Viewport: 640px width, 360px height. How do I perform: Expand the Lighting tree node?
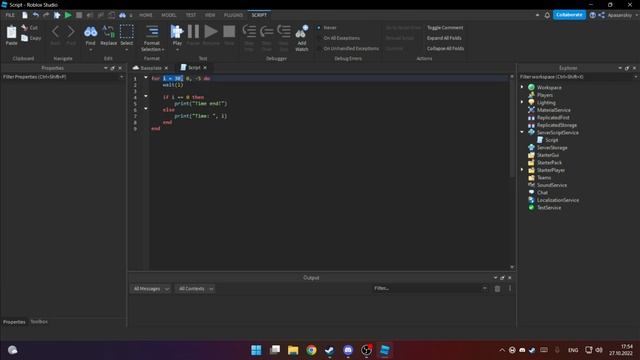click(522, 102)
